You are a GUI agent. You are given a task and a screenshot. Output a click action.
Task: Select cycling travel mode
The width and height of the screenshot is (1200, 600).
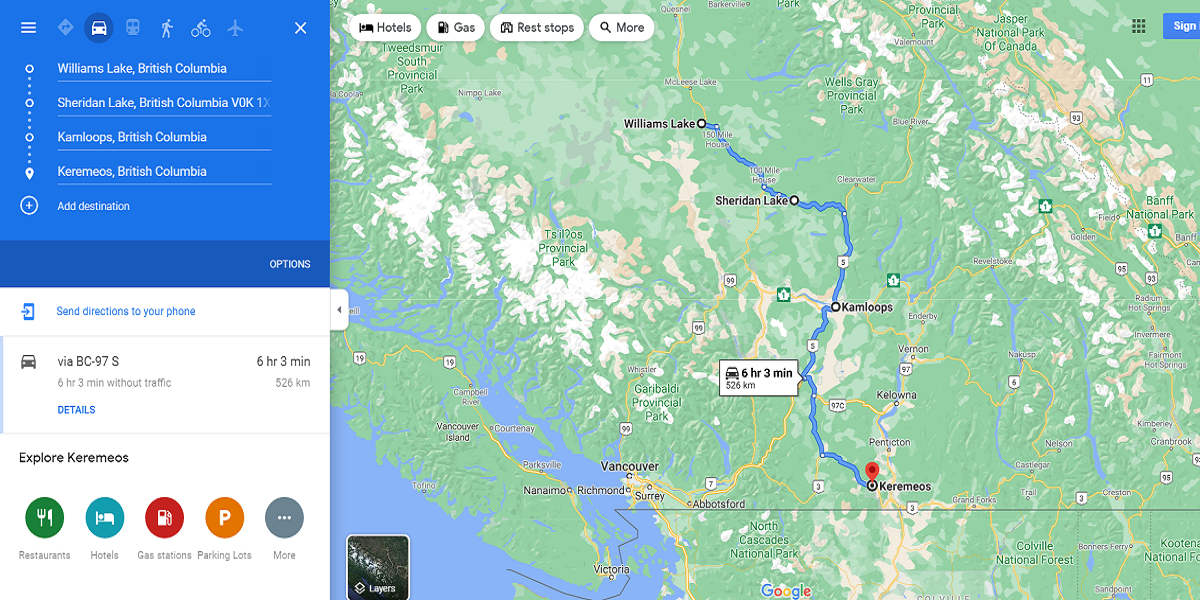tap(201, 28)
